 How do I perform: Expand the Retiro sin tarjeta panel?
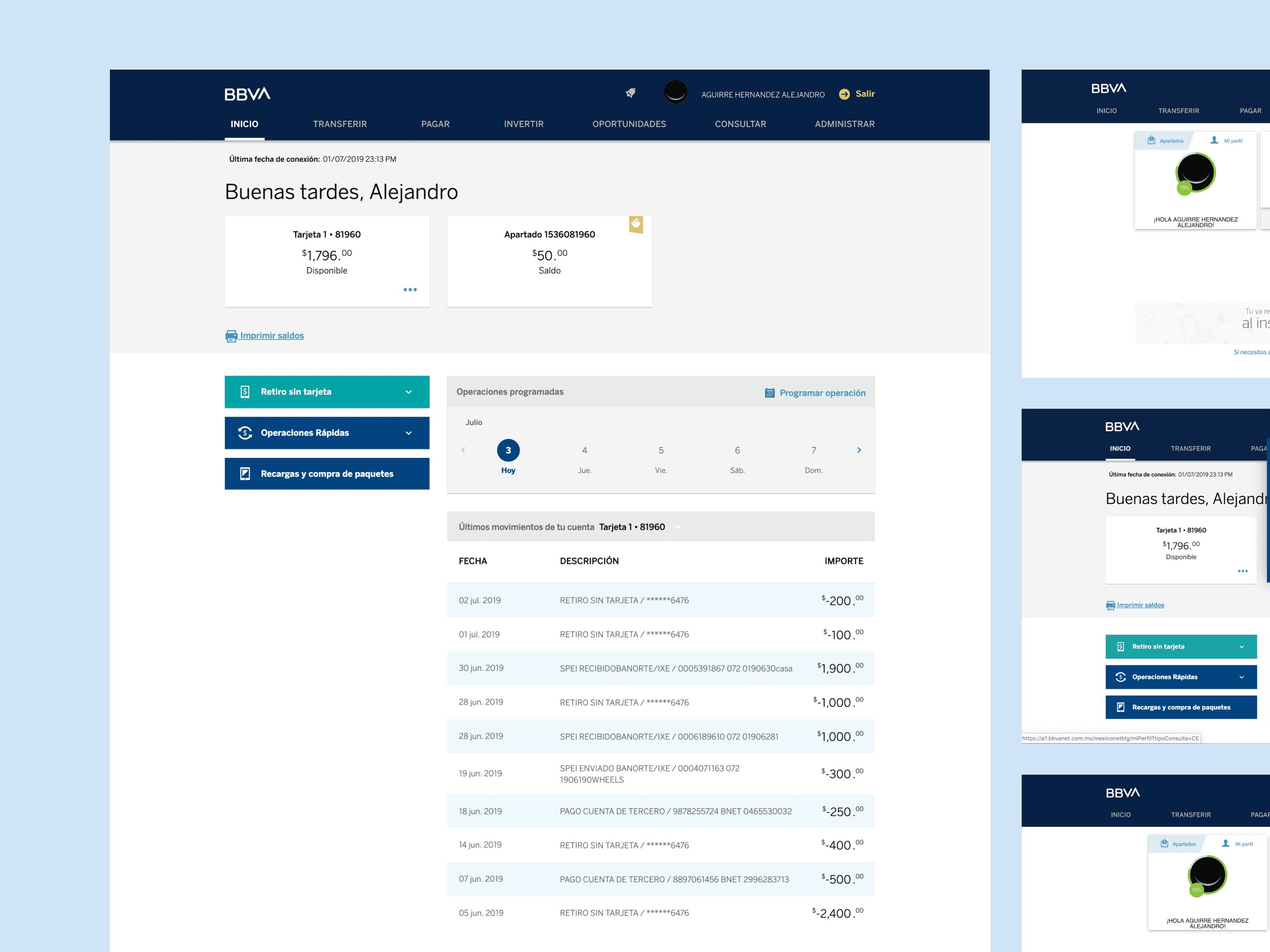408,392
